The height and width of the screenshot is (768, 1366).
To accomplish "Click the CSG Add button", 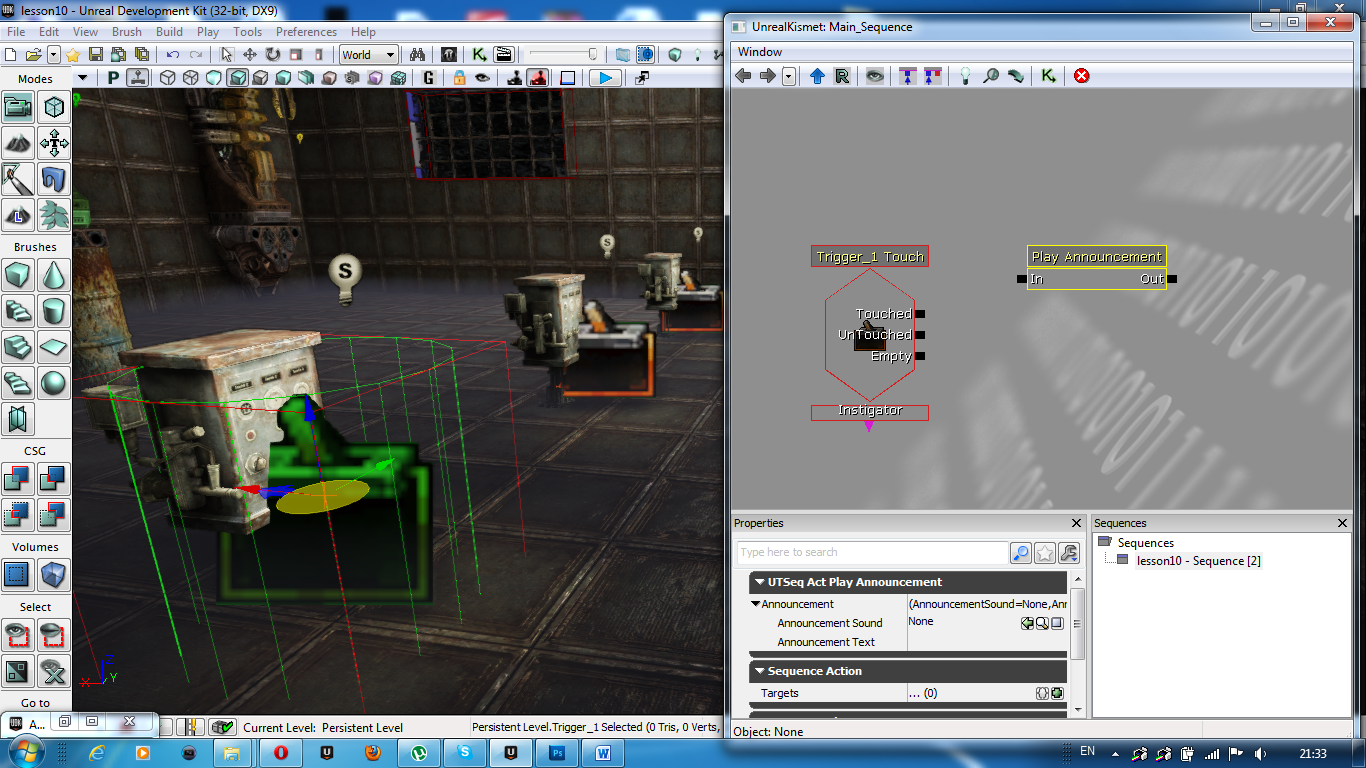I will (19, 479).
